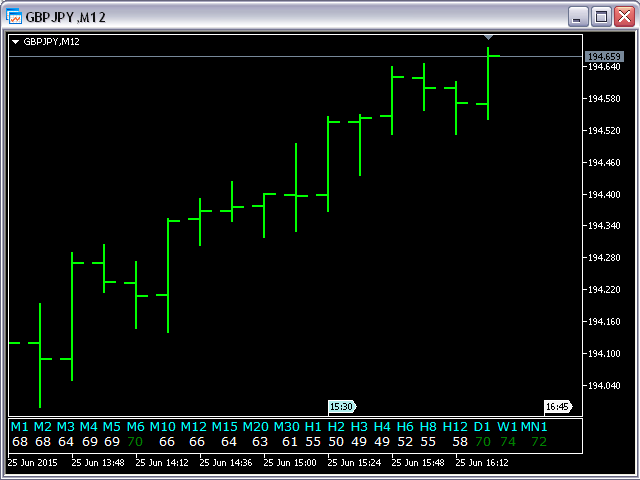Screen dimensions: 640x480
Task: Select the M1 timeframe label
Action: (20, 427)
